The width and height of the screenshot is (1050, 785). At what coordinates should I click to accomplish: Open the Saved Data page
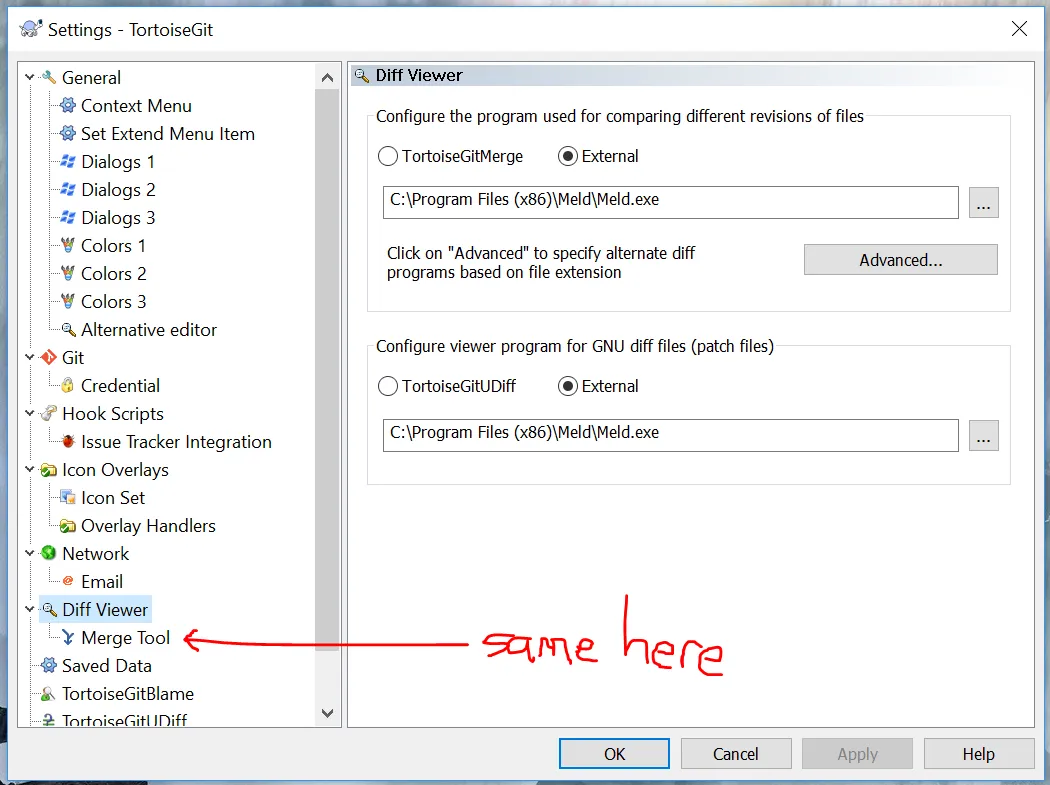[x=106, y=666]
